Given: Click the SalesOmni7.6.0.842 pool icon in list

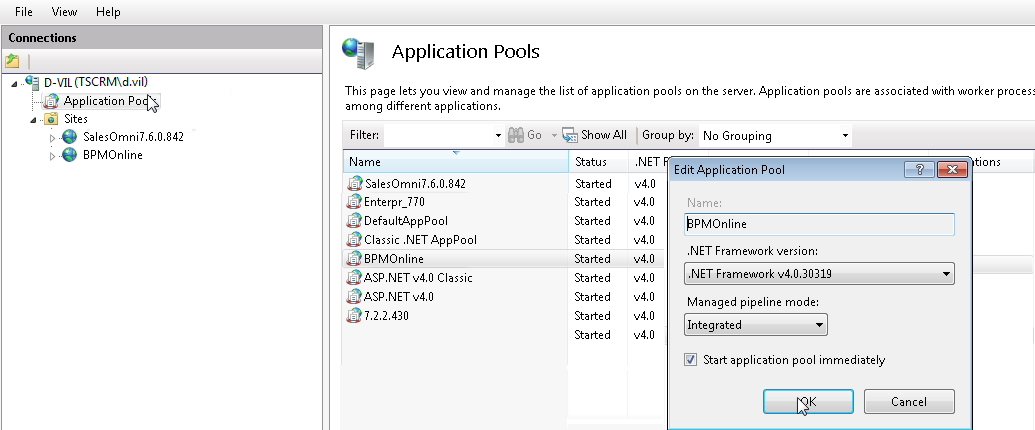Looking at the screenshot, I should coord(355,183).
